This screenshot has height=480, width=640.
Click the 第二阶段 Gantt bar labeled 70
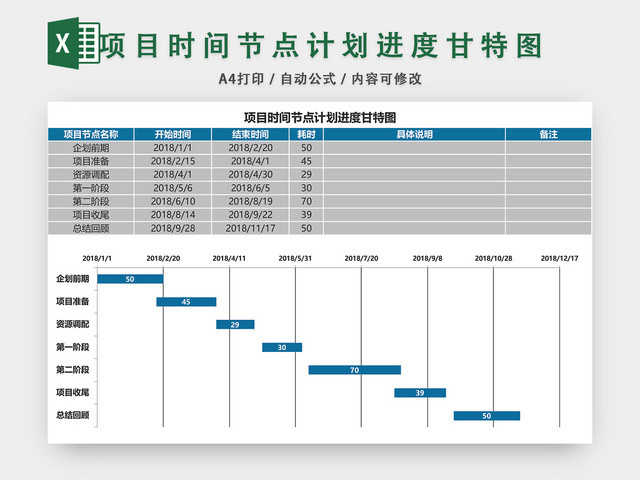tap(355, 370)
